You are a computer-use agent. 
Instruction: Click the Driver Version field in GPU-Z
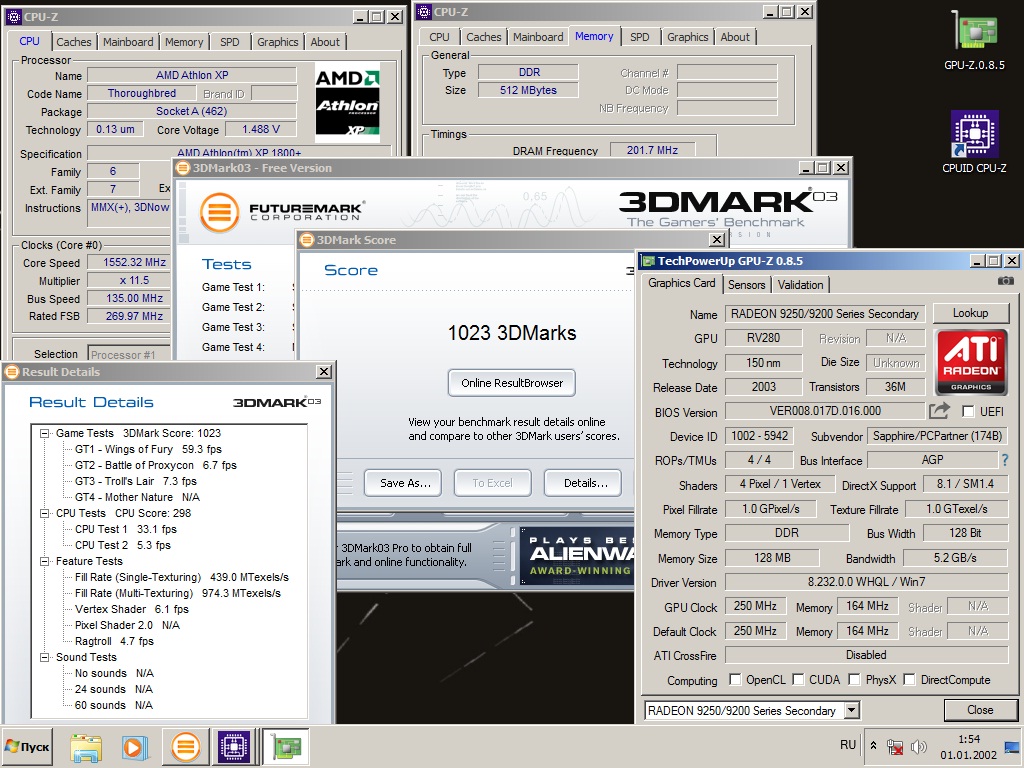(866, 582)
